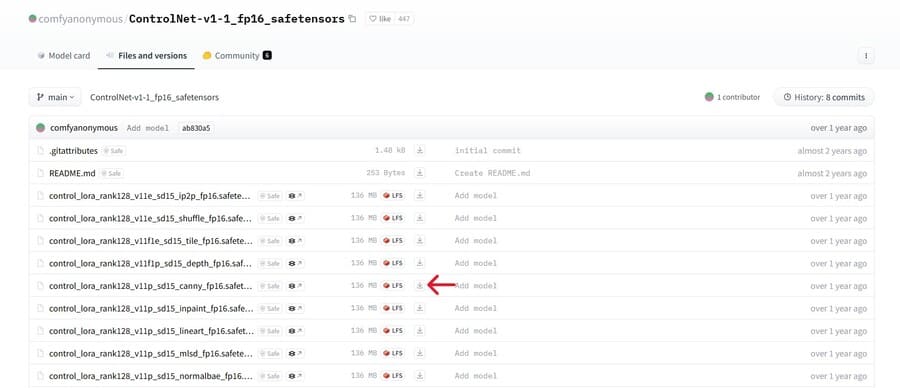Click the Safe badge on the ip2p file

coord(270,196)
